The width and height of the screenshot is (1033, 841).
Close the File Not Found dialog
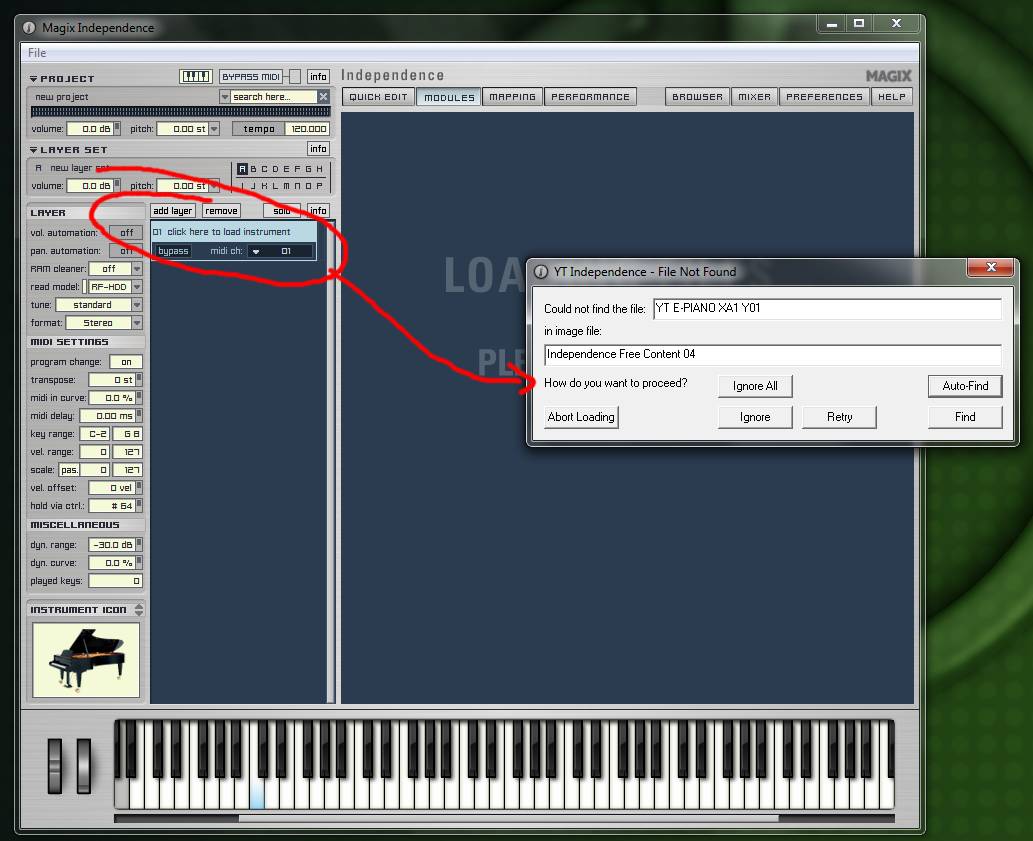pos(991,267)
